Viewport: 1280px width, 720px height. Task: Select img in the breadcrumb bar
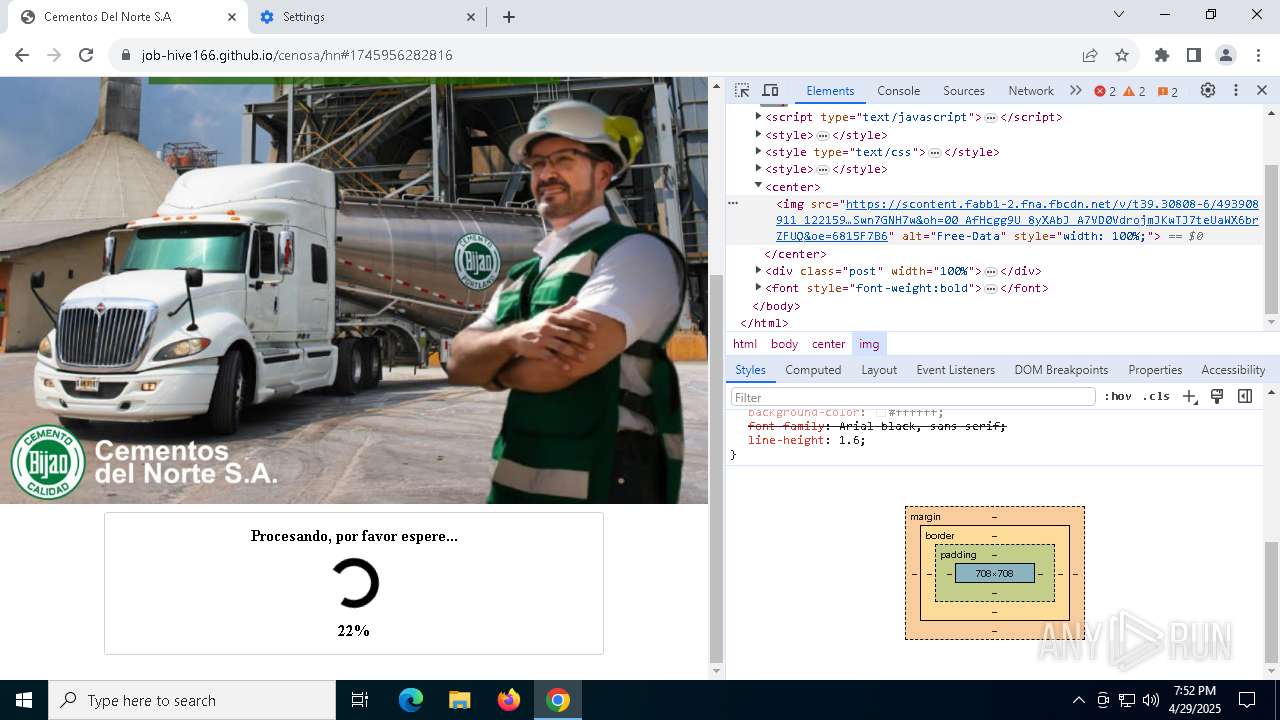coord(869,344)
